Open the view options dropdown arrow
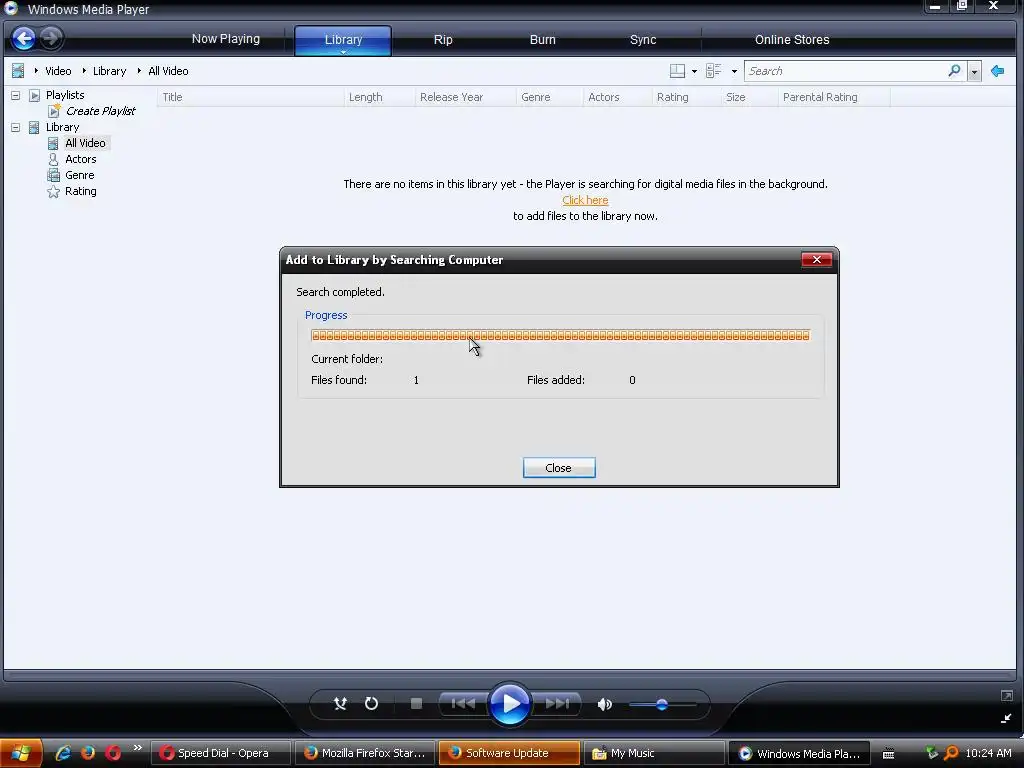Viewport: 1024px width, 768px height. point(734,71)
